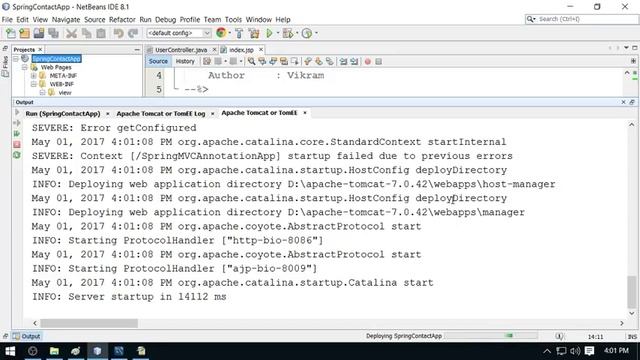
Task: Stop the server with red Output icon
Action: tap(17, 144)
